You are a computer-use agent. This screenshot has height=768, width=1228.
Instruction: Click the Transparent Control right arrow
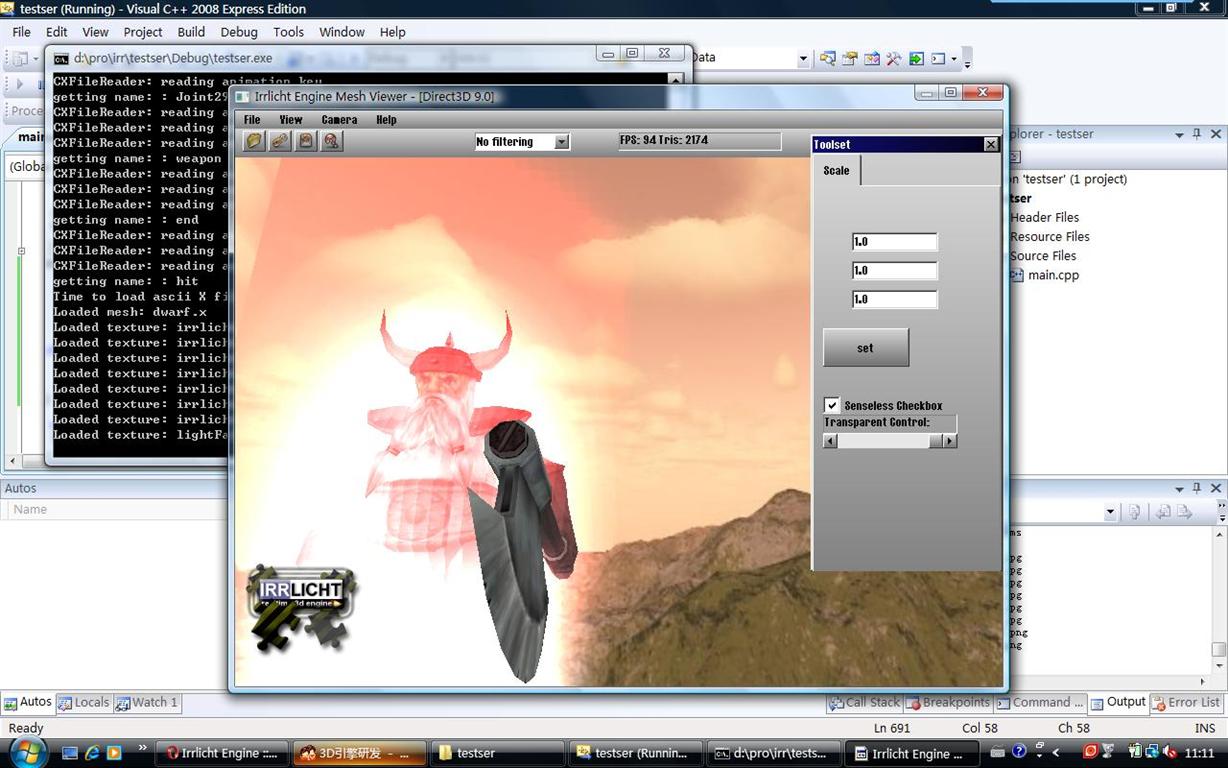pos(950,441)
